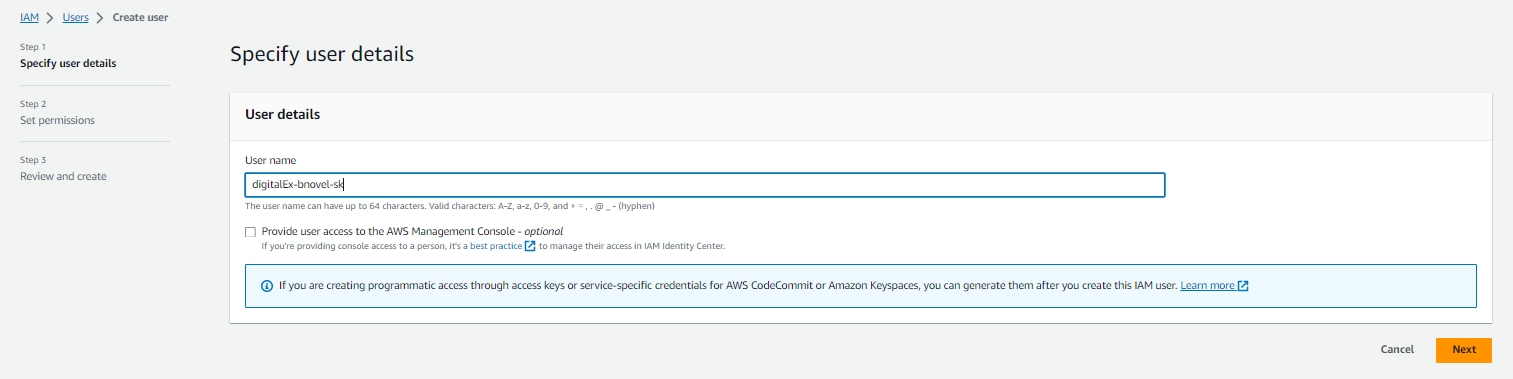Click the Create user breadcrumb text

point(140,18)
